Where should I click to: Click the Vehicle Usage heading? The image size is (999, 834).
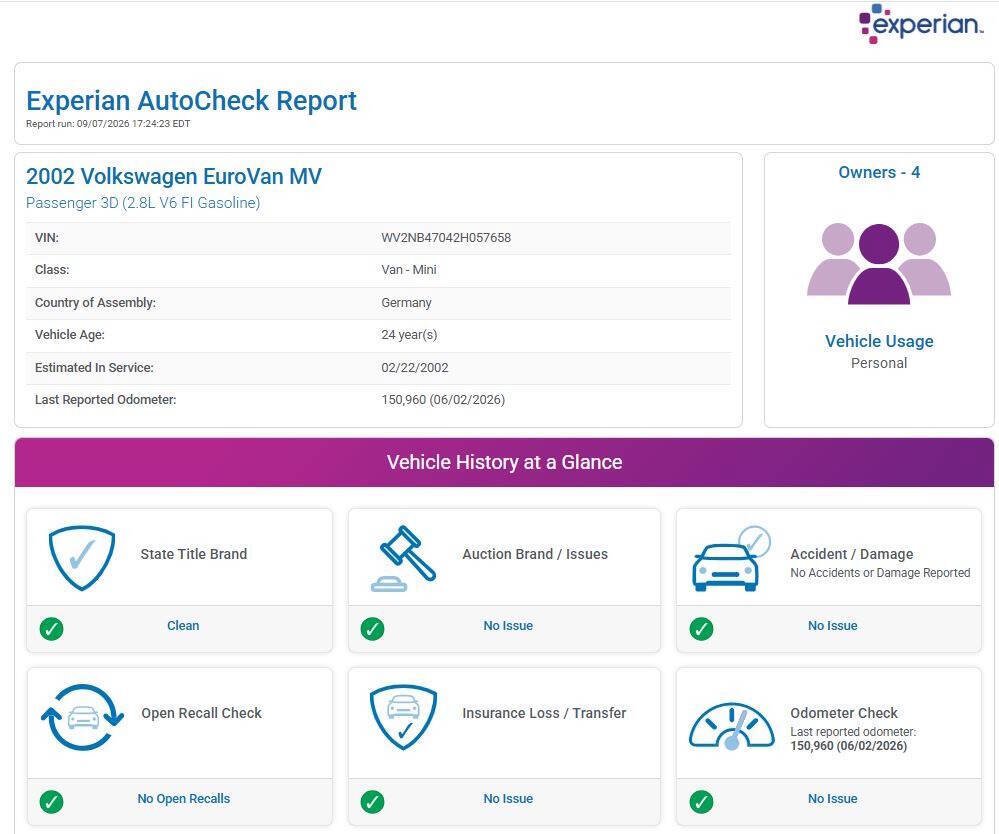pos(879,341)
